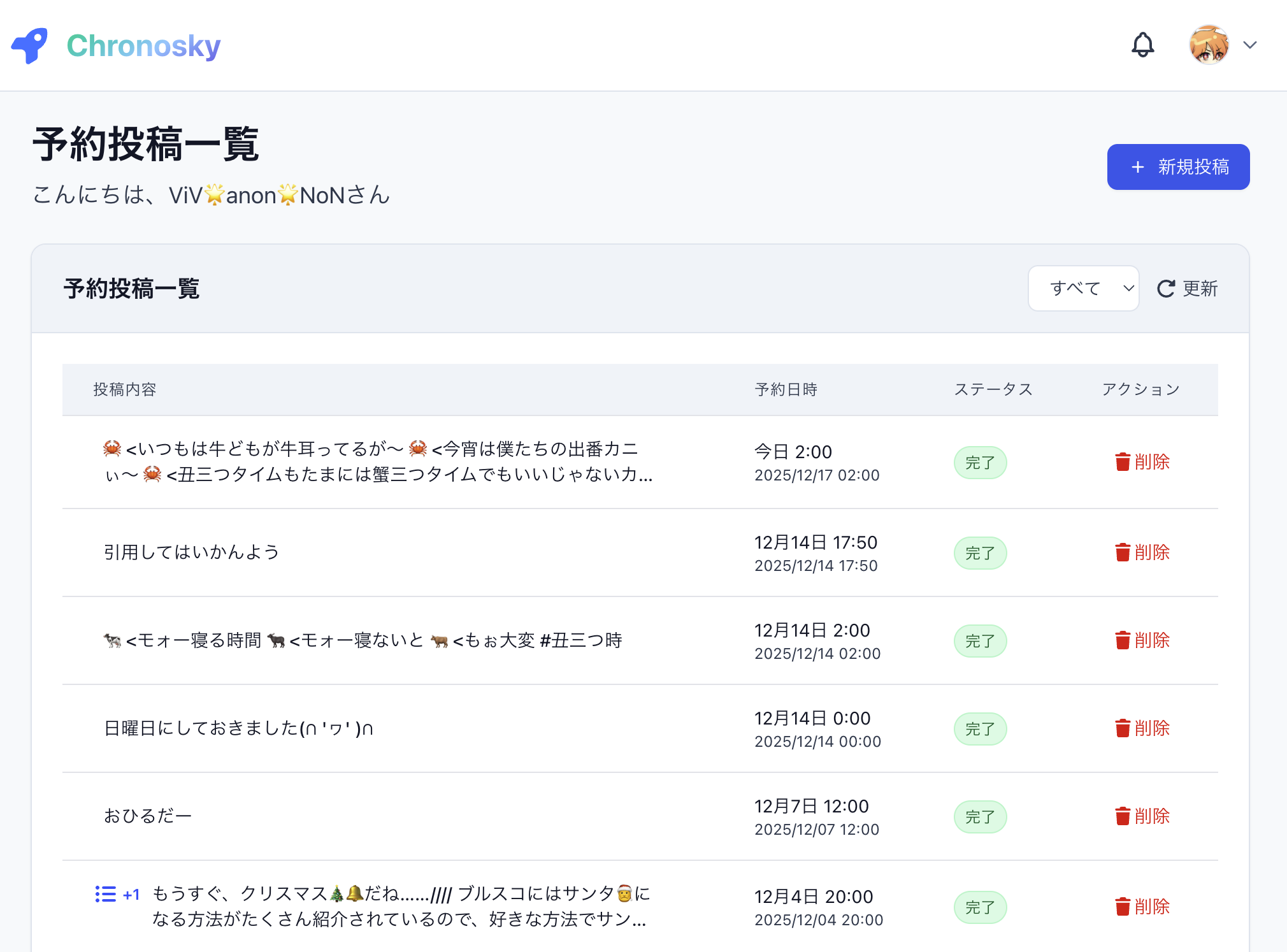This screenshot has height=952, width=1287.
Task: Delete the 丑三つ時 cow post
Action: click(x=1142, y=640)
